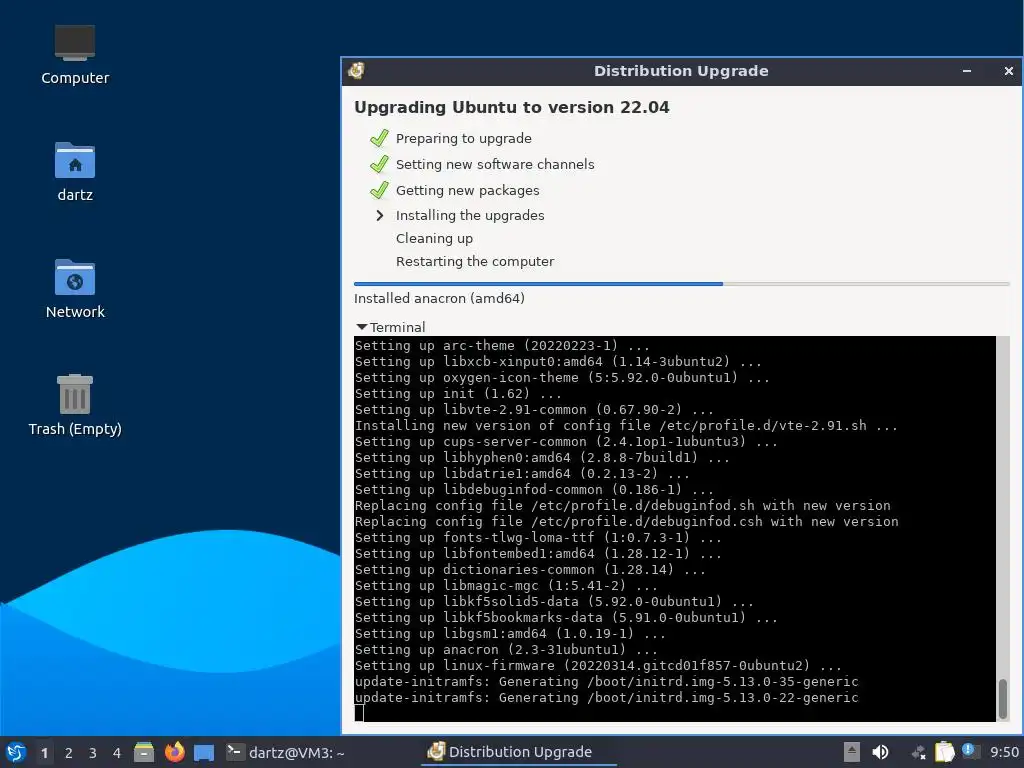Switch to workspace 4
The width and height of the screenshot is (1024, 768).
click(117, 753)
